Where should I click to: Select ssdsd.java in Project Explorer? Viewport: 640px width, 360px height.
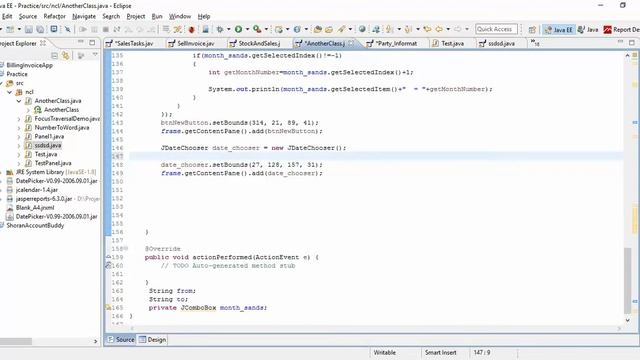coord(48,145)
